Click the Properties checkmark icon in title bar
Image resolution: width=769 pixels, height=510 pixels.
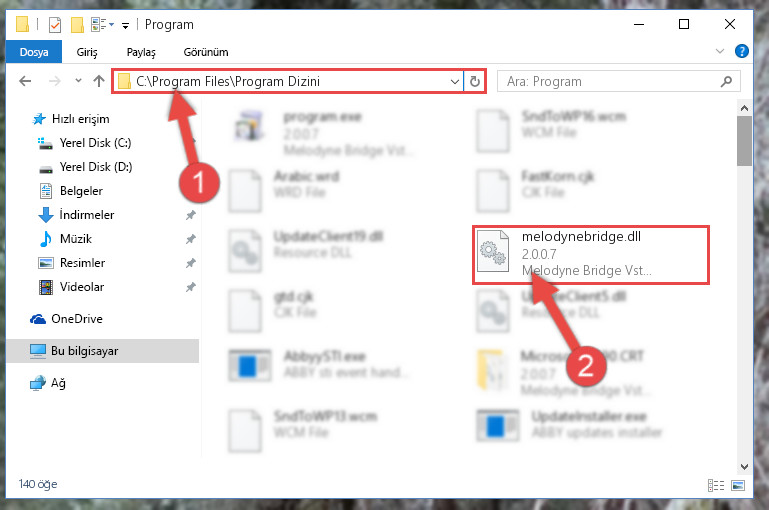point(55,25)
